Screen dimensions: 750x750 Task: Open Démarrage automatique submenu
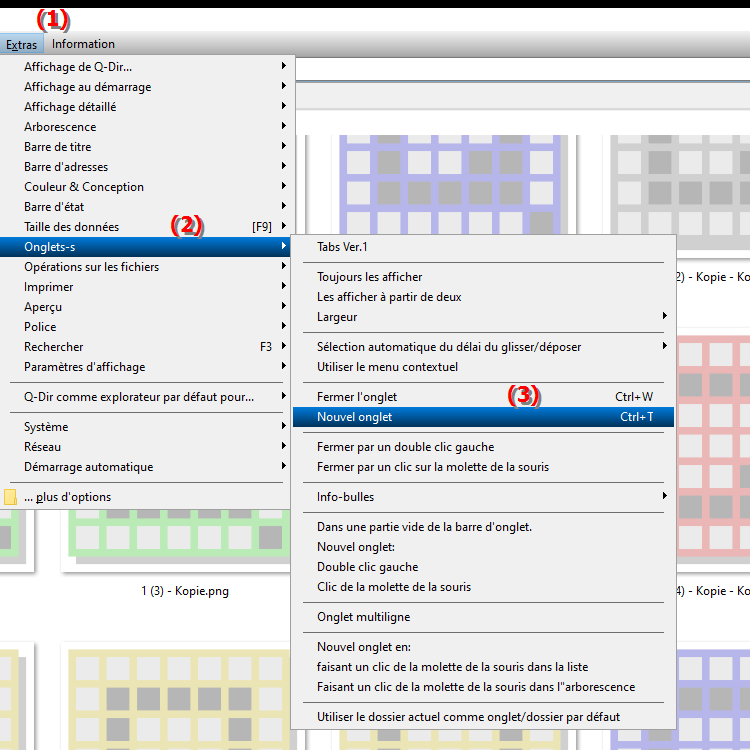pos(147,467)
